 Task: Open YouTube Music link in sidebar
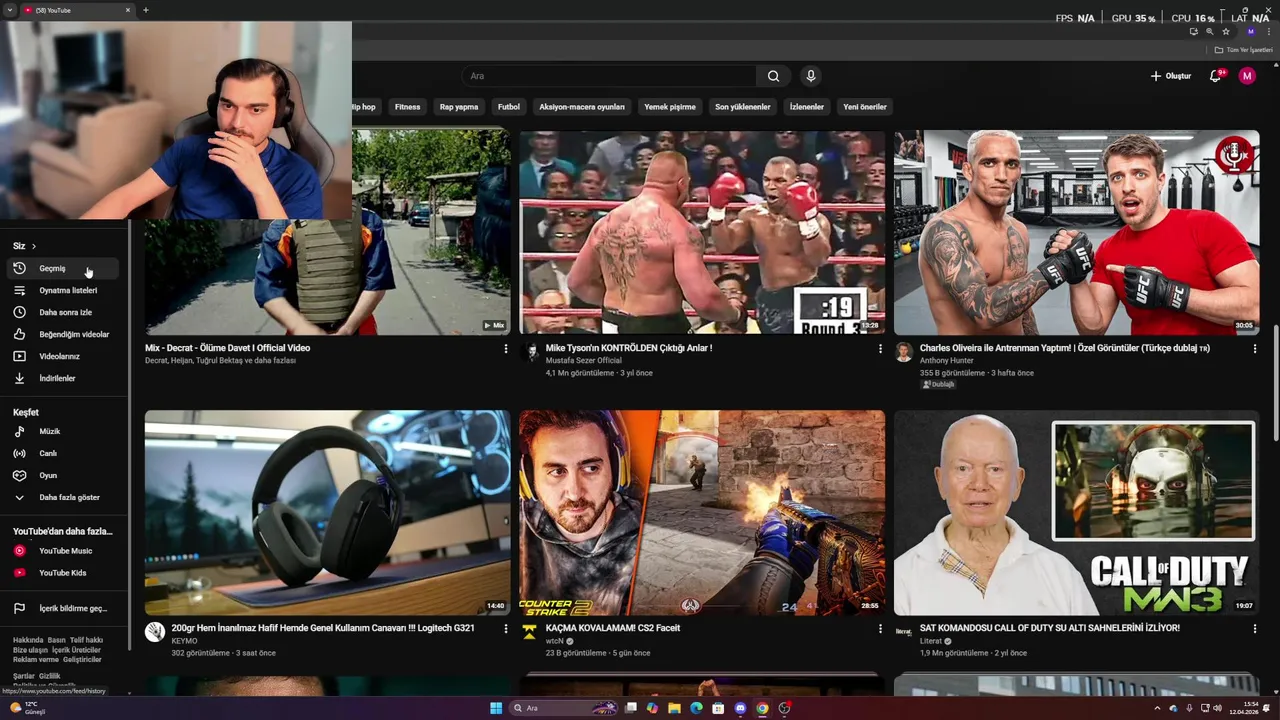(x=62, y=551)
